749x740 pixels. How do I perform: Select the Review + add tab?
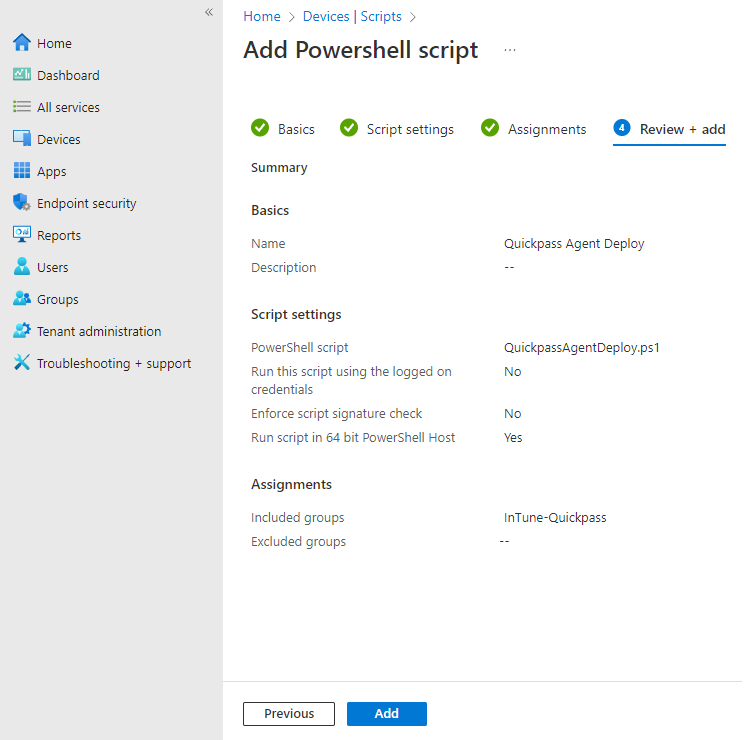point(669,130)
